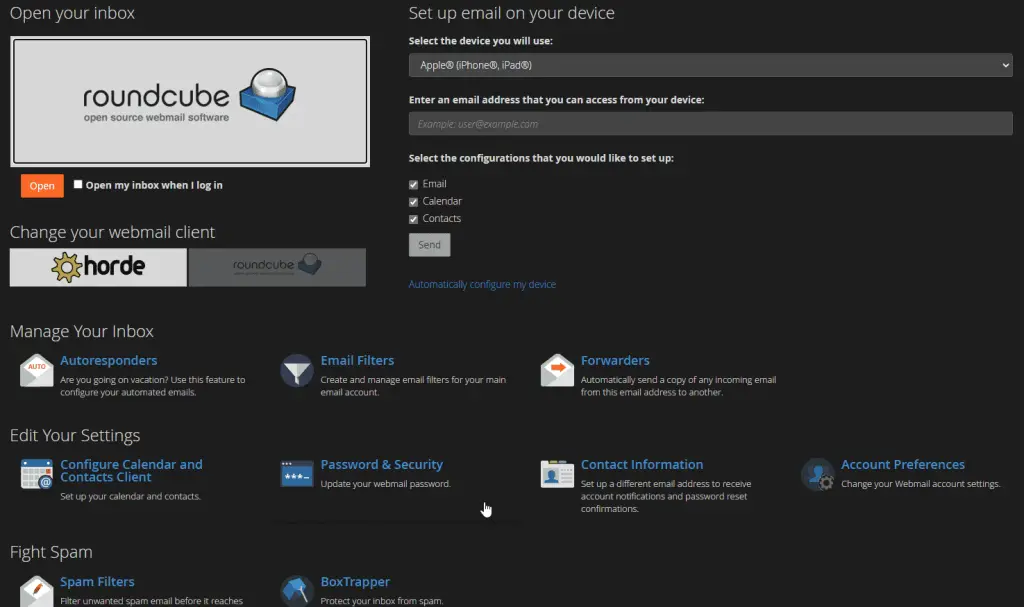This screenshot has height=607, width=1024.
Task: Open Configure Calendar and Contacts Client link
Action: 131,470
